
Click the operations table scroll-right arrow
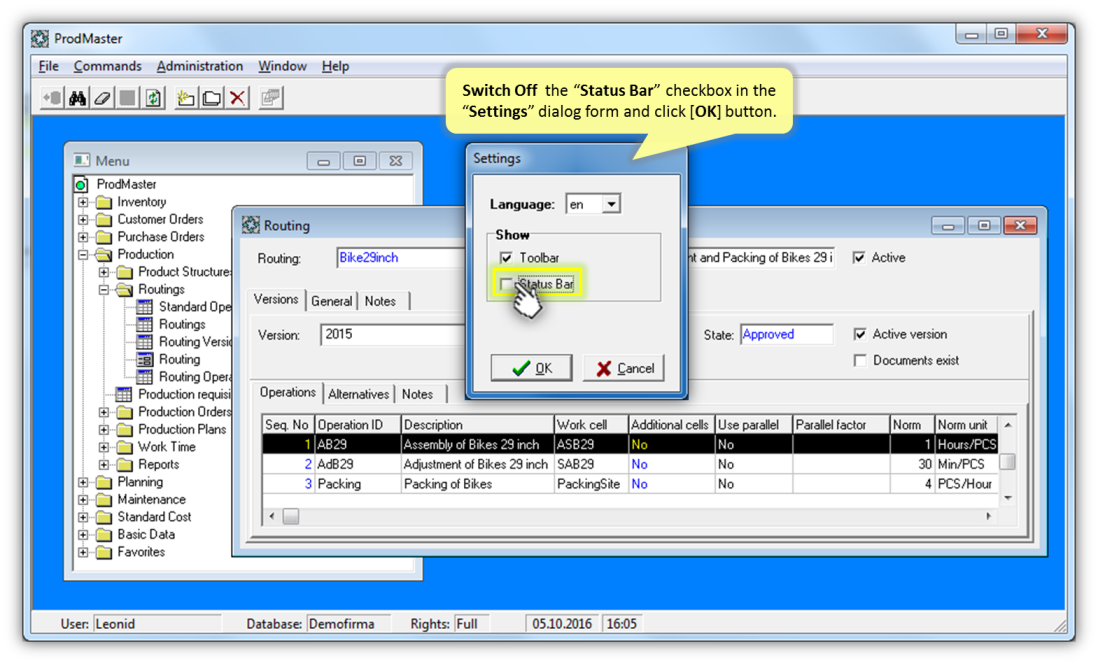tap(988, 516)
